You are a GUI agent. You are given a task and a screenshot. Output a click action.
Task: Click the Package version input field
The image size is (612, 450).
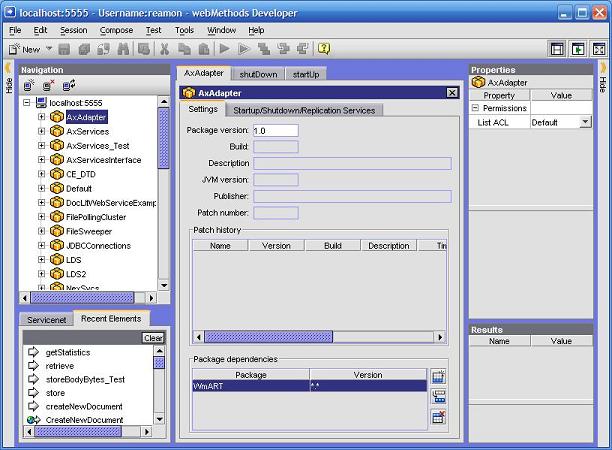pyautogui.click(x=276, y=130)
